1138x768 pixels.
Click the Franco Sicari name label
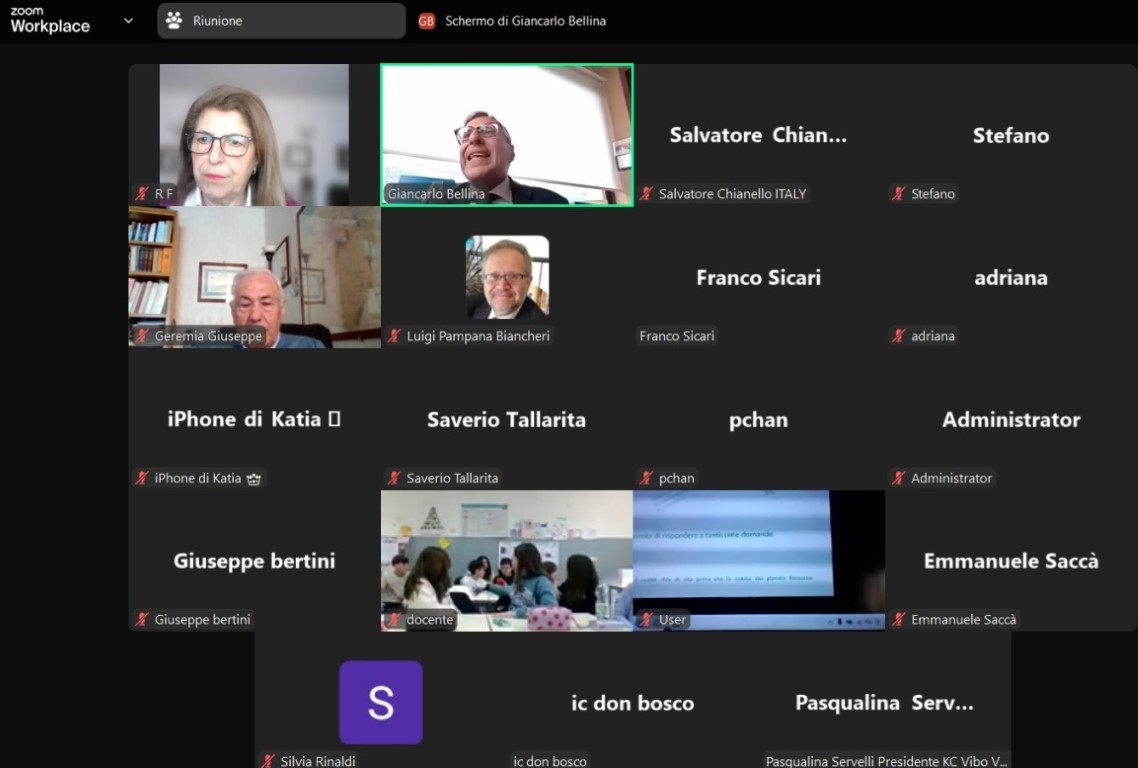pyautogui.click(x=676, y=336)
